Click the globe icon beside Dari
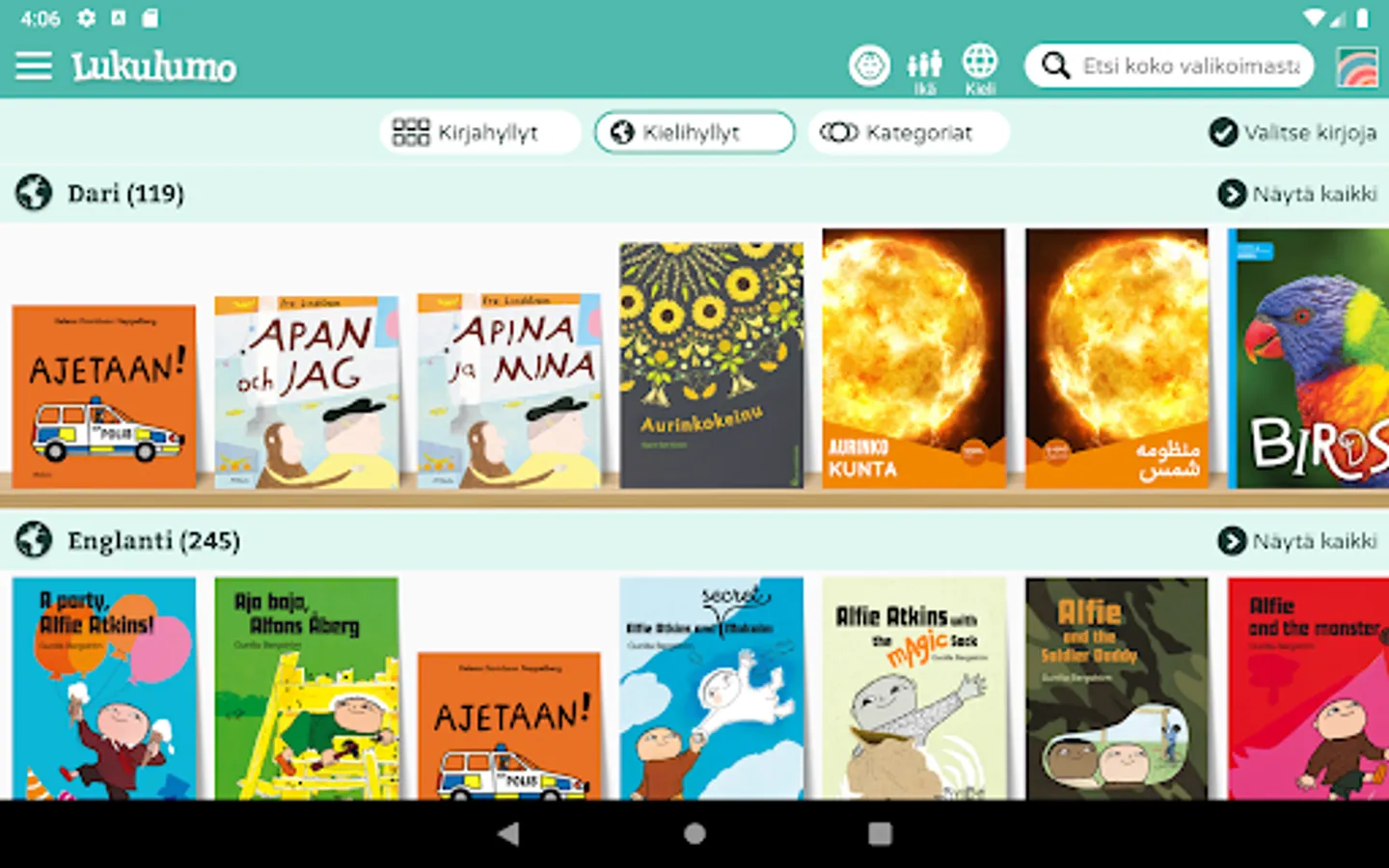 [x=34, y=193]
